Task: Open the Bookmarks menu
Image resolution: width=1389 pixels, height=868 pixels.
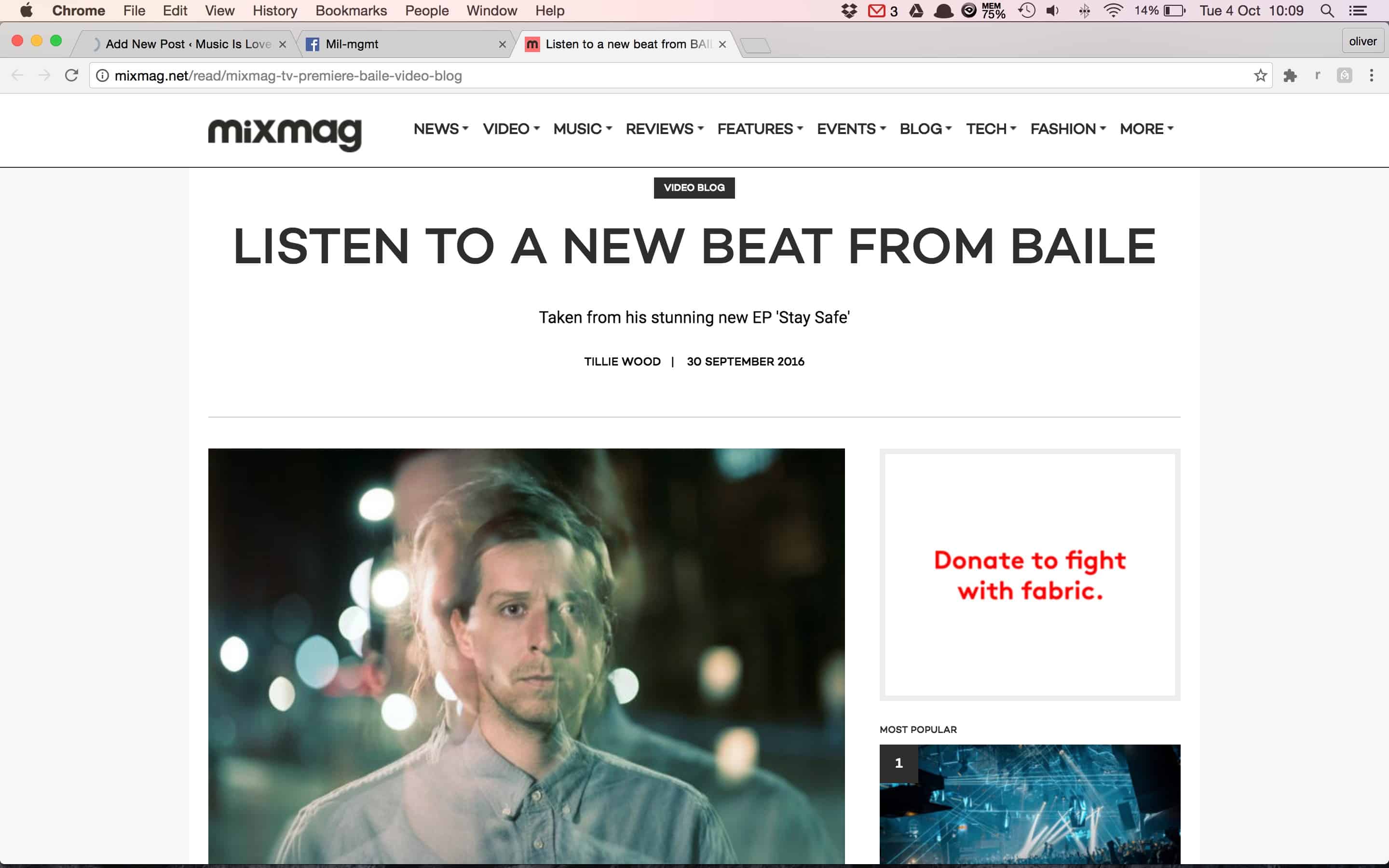Action: 351,10
